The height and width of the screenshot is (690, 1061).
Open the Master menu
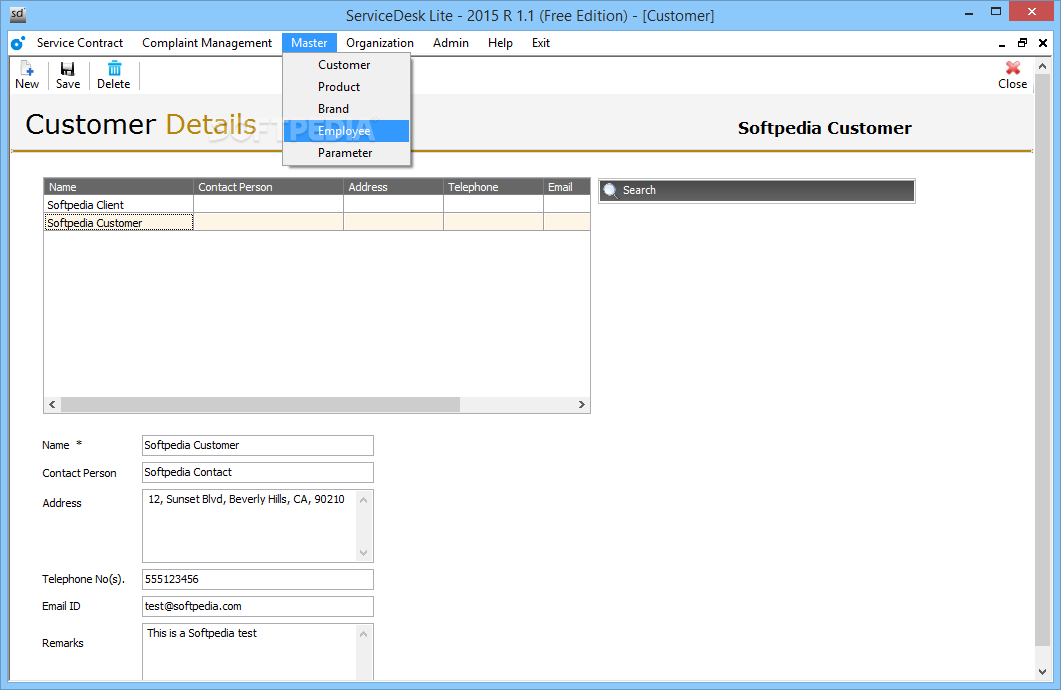[309, 43]
